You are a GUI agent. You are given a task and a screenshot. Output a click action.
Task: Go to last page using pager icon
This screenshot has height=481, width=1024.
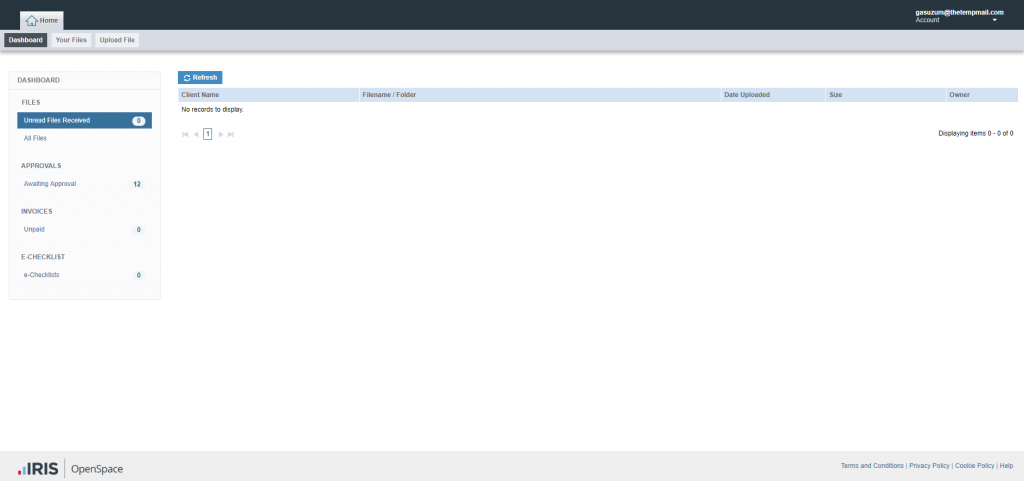pos(231,134)
